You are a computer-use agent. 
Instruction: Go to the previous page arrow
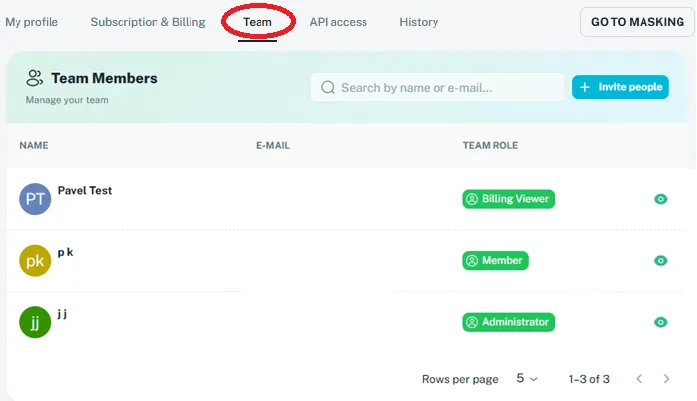(639, 379)
